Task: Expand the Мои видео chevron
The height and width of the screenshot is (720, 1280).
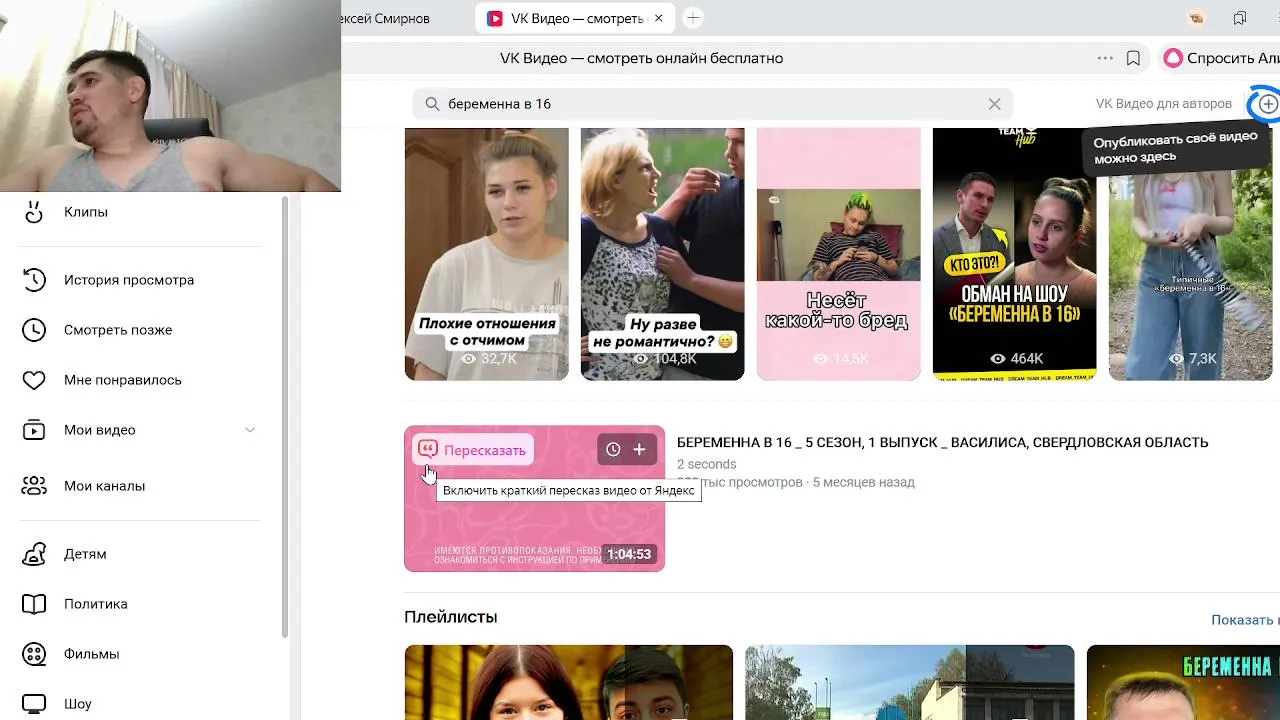Action: tap(250, 430)
